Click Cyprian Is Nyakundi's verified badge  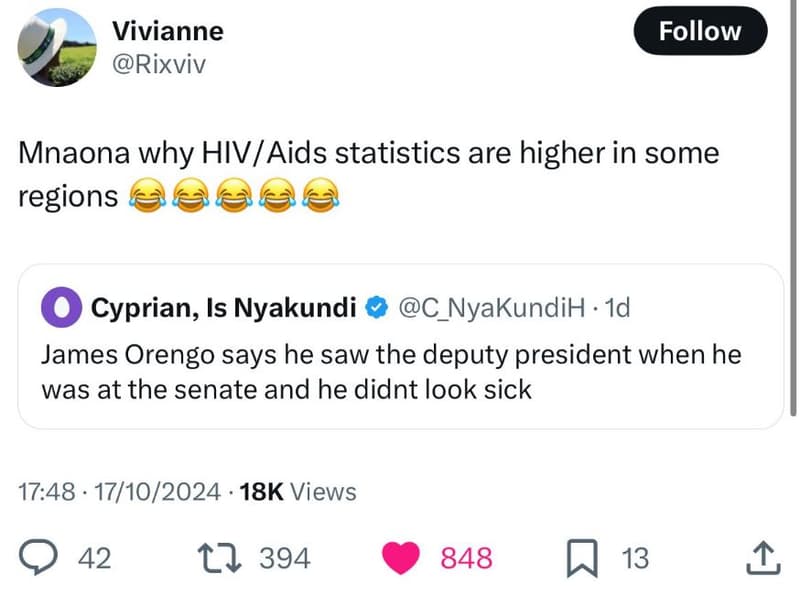376,309
